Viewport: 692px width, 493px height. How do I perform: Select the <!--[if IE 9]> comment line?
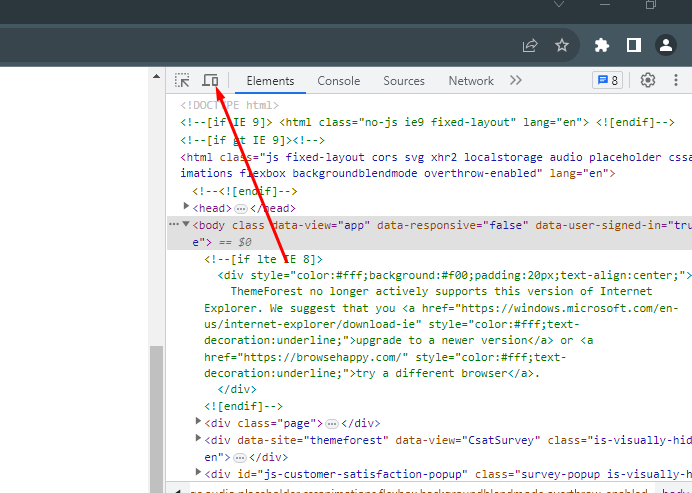point(427,122)
